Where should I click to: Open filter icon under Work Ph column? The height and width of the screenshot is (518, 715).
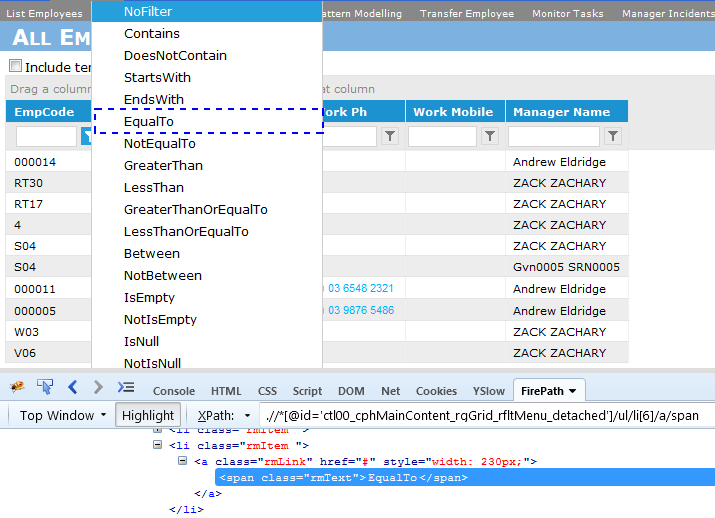pyautogui.click(x=390, y=136)
